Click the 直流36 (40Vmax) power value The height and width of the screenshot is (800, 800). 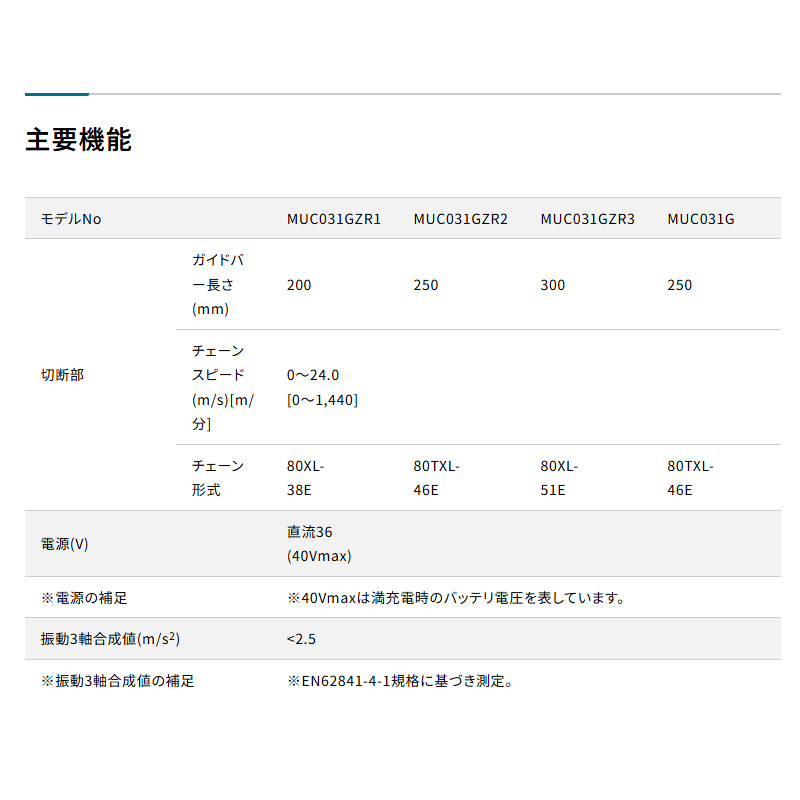(x=319, y=545)
